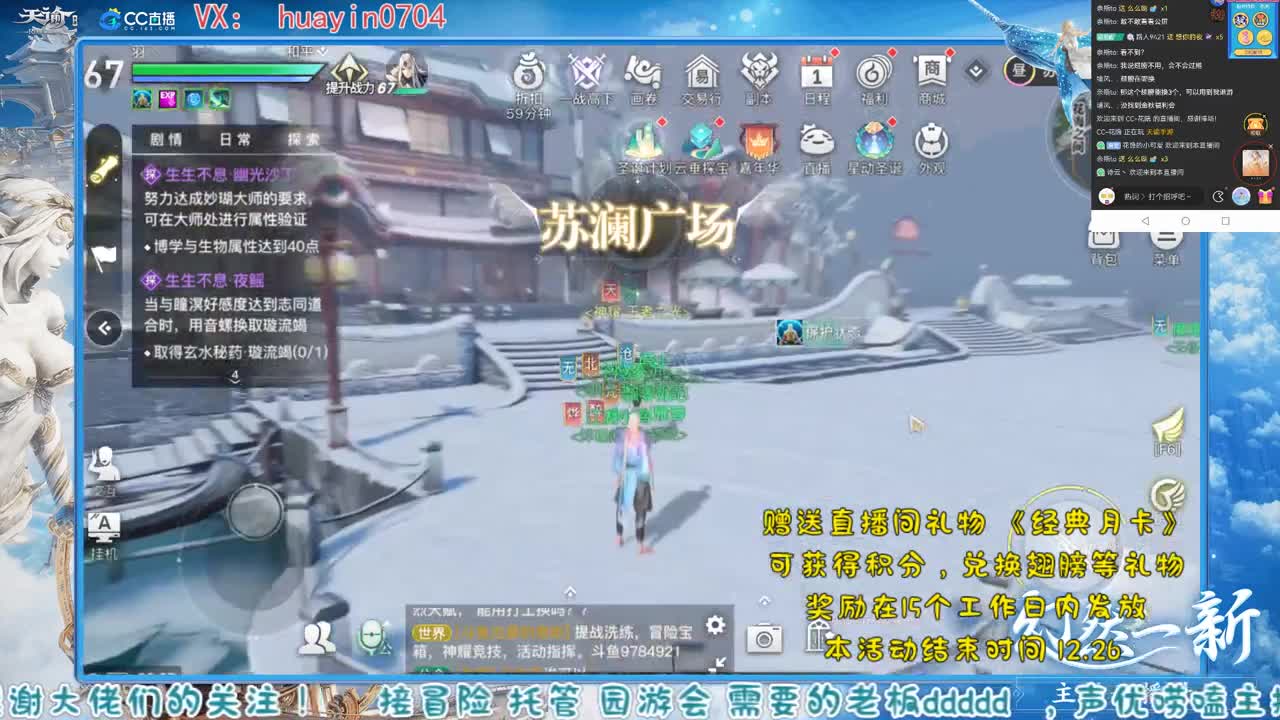The image size is (1280, 720).
Task: Open the 画卷 scroll icon
Action: [643, 73]
